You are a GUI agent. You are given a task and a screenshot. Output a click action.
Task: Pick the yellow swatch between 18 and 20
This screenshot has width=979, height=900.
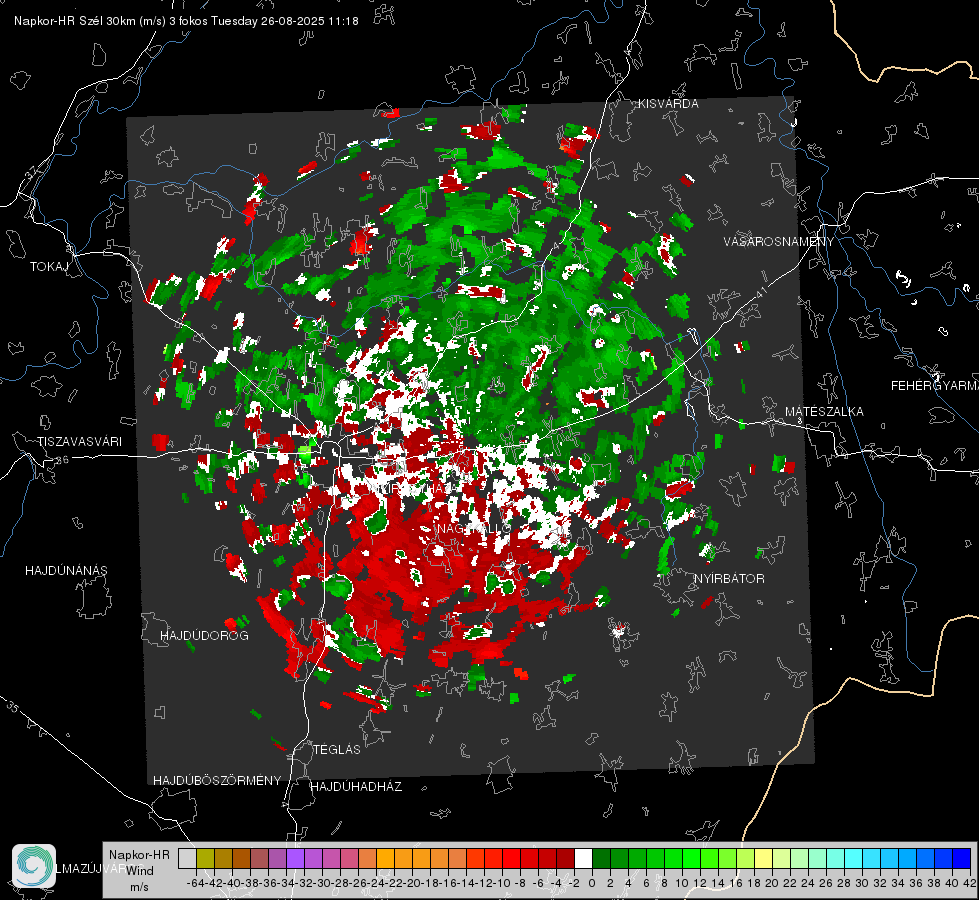[x=764, y=858]
